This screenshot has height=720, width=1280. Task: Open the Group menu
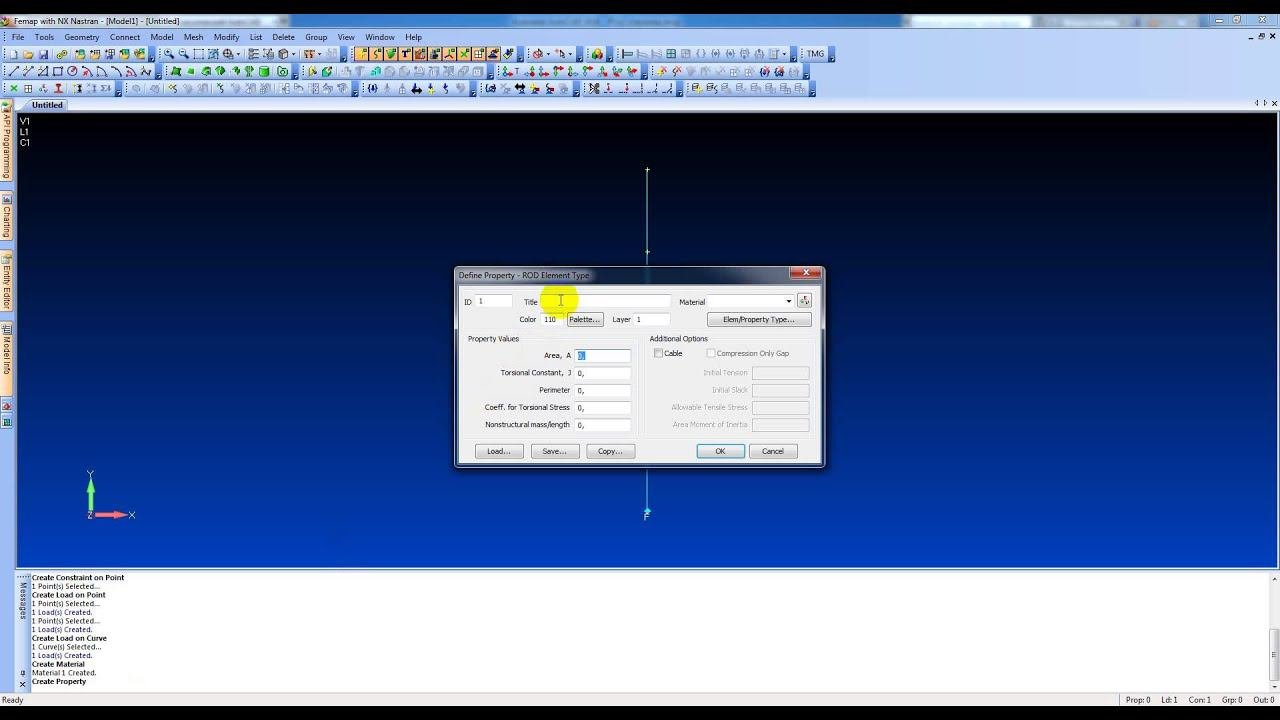pyautogui.click(x=316, y=37)
